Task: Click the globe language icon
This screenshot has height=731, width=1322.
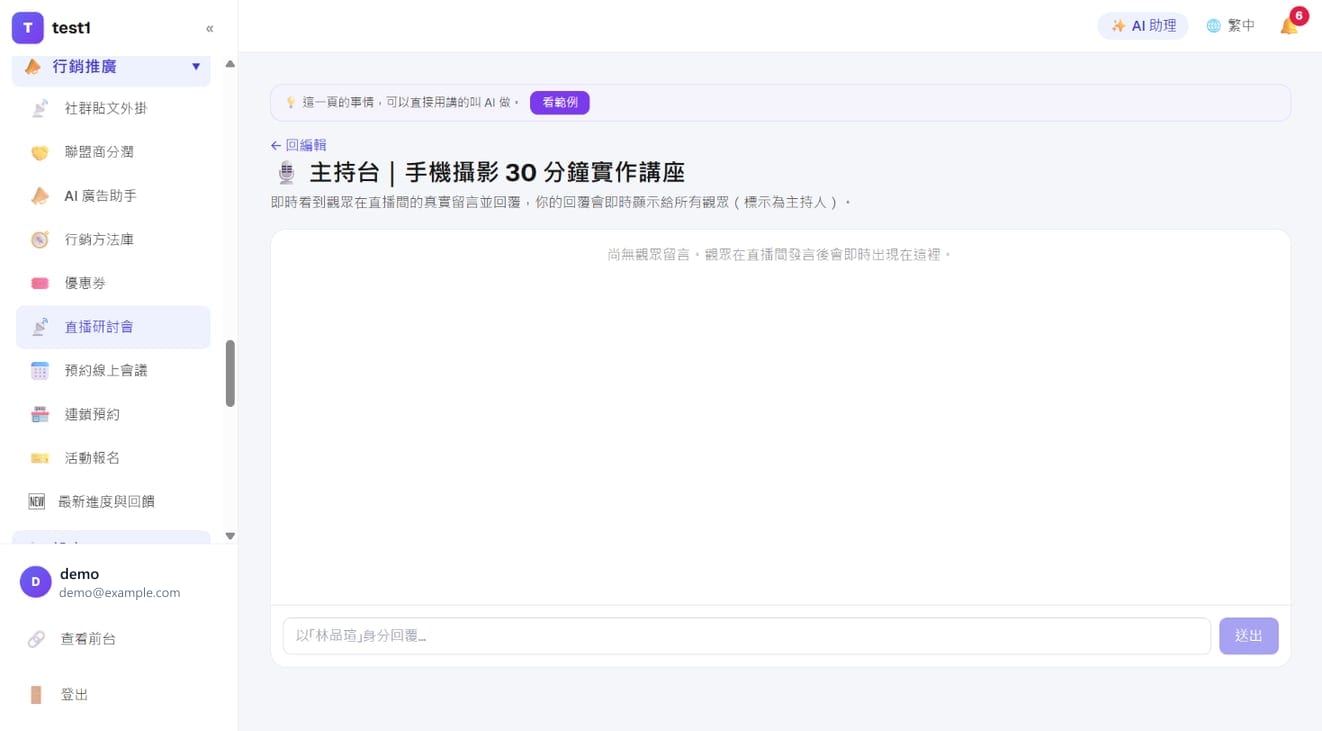Action: pyautogui.click(x=1213, y=26)
